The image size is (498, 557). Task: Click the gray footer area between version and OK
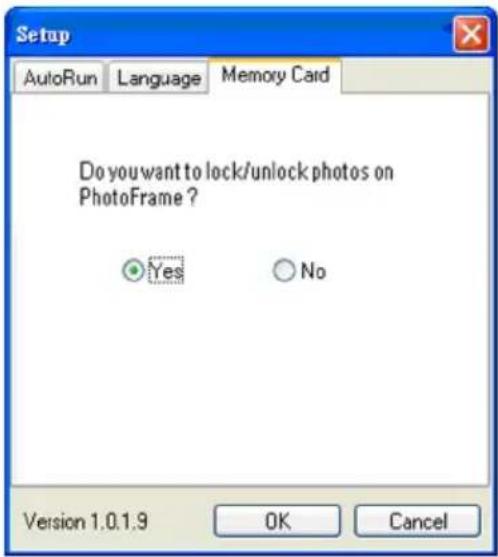coord(181,521)
